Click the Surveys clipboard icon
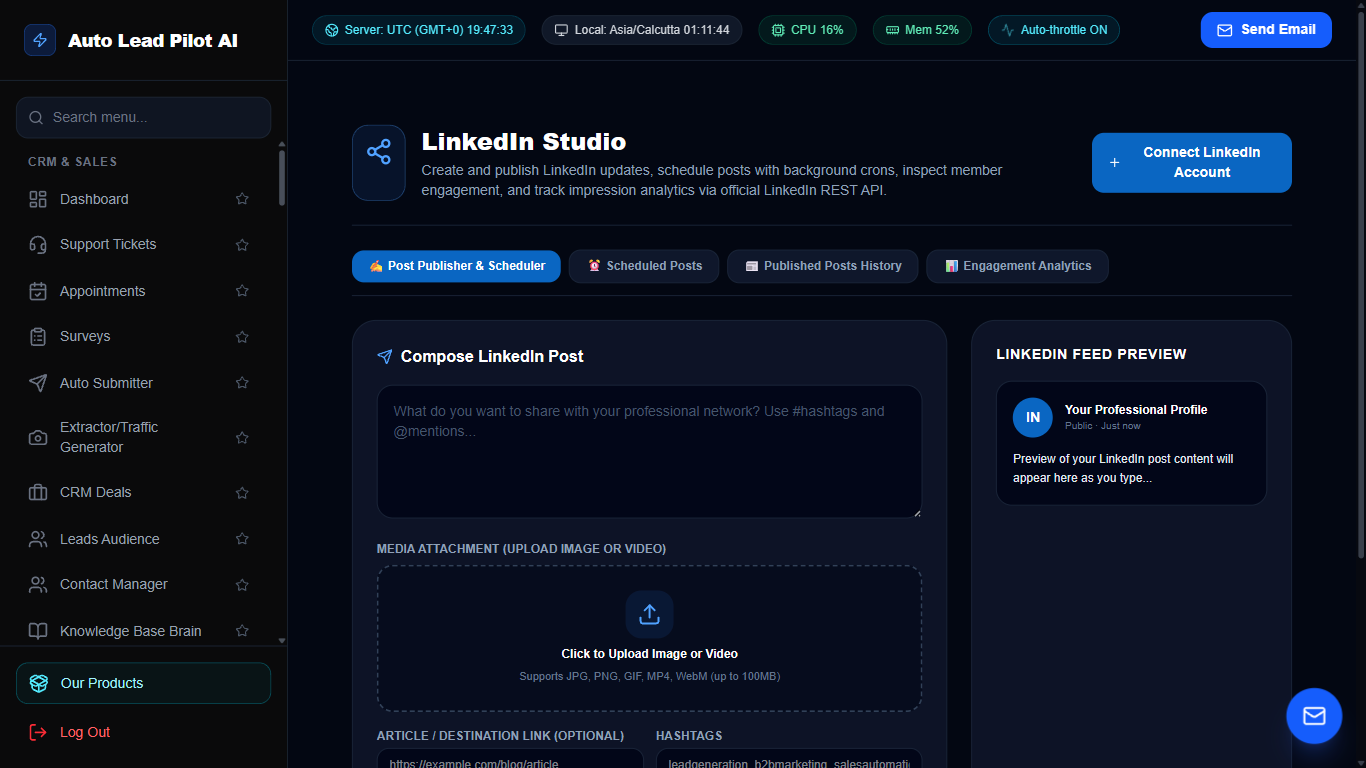 tap(38, 337)
